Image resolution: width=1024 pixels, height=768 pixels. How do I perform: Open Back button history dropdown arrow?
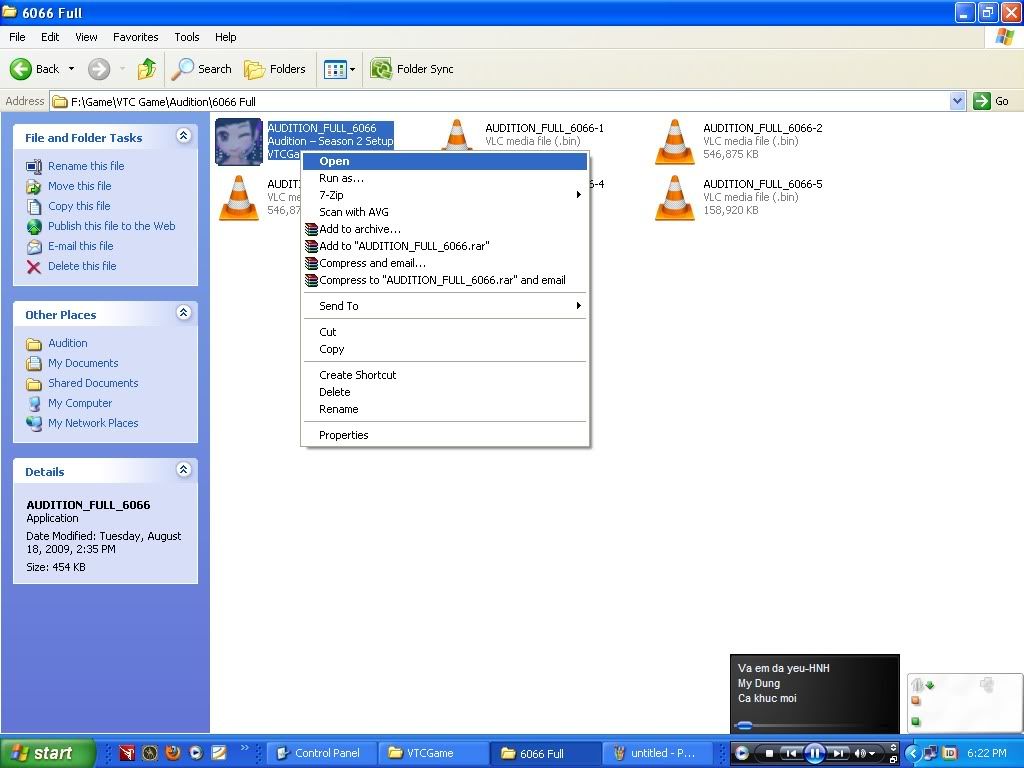[x=71, y=69]
